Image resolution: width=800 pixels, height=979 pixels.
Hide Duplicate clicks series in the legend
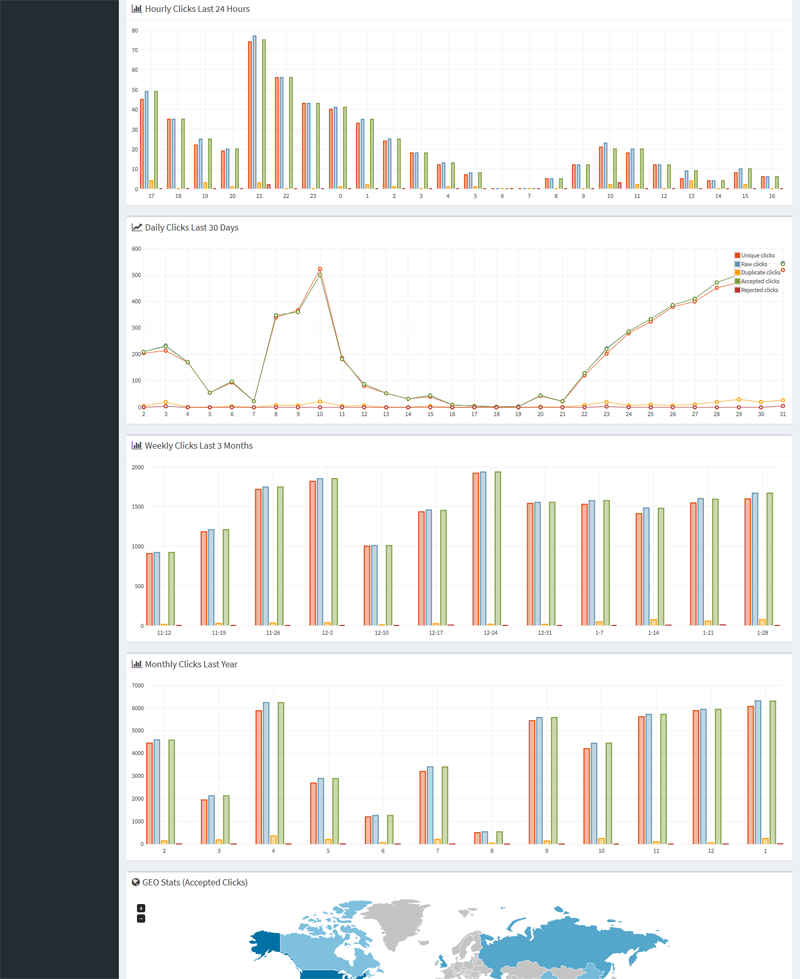click(x=760, y=272)
